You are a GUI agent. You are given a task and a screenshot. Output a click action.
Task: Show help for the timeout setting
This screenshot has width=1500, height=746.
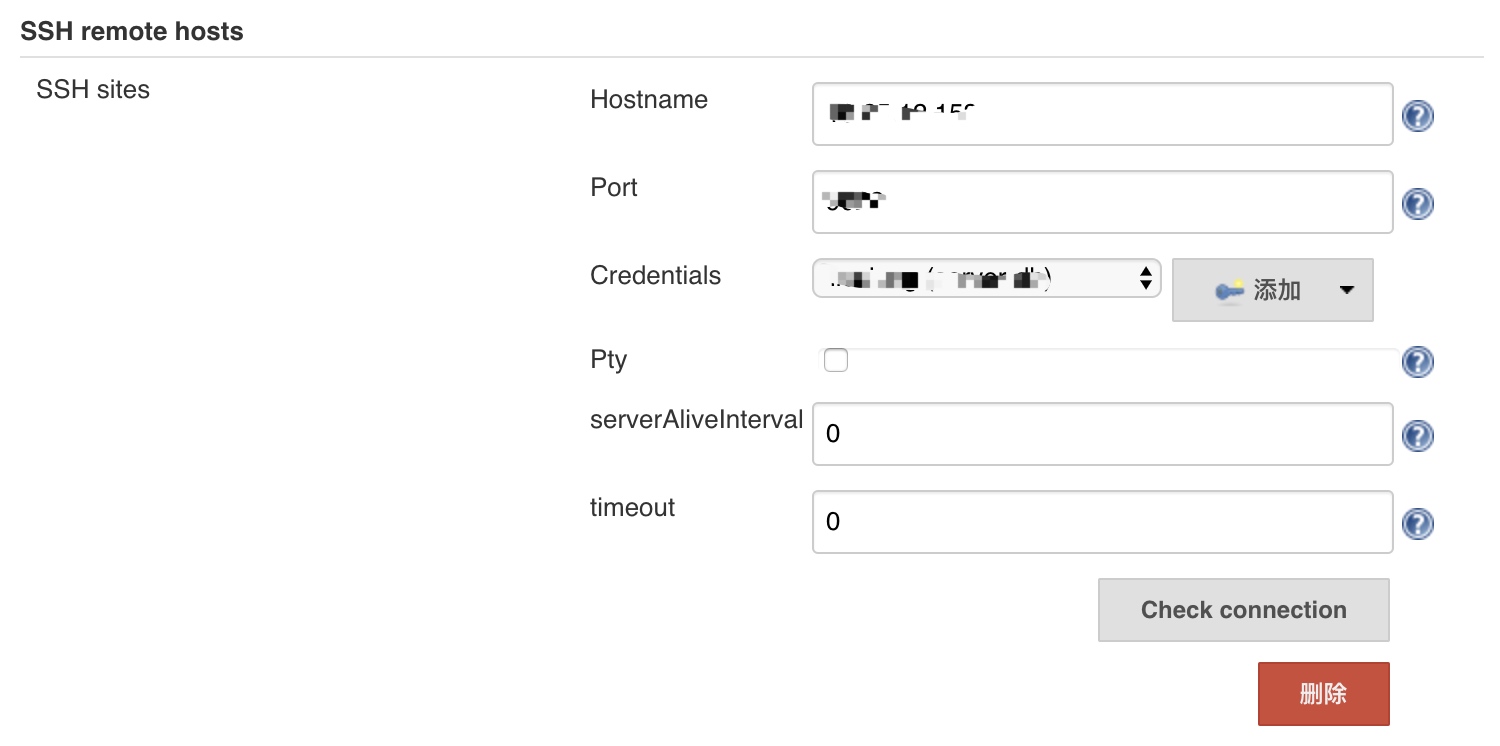click(1417, 524)
